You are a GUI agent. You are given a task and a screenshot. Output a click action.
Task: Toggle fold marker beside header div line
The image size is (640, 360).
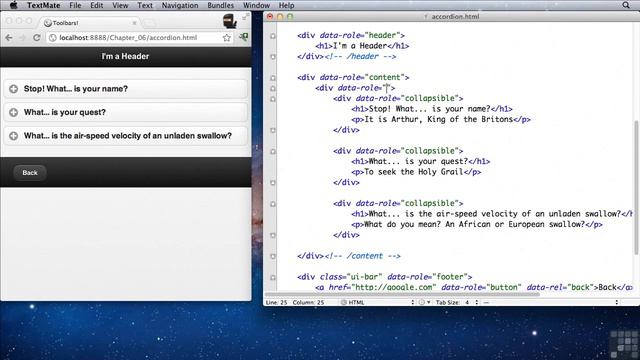tap(273, 36)
